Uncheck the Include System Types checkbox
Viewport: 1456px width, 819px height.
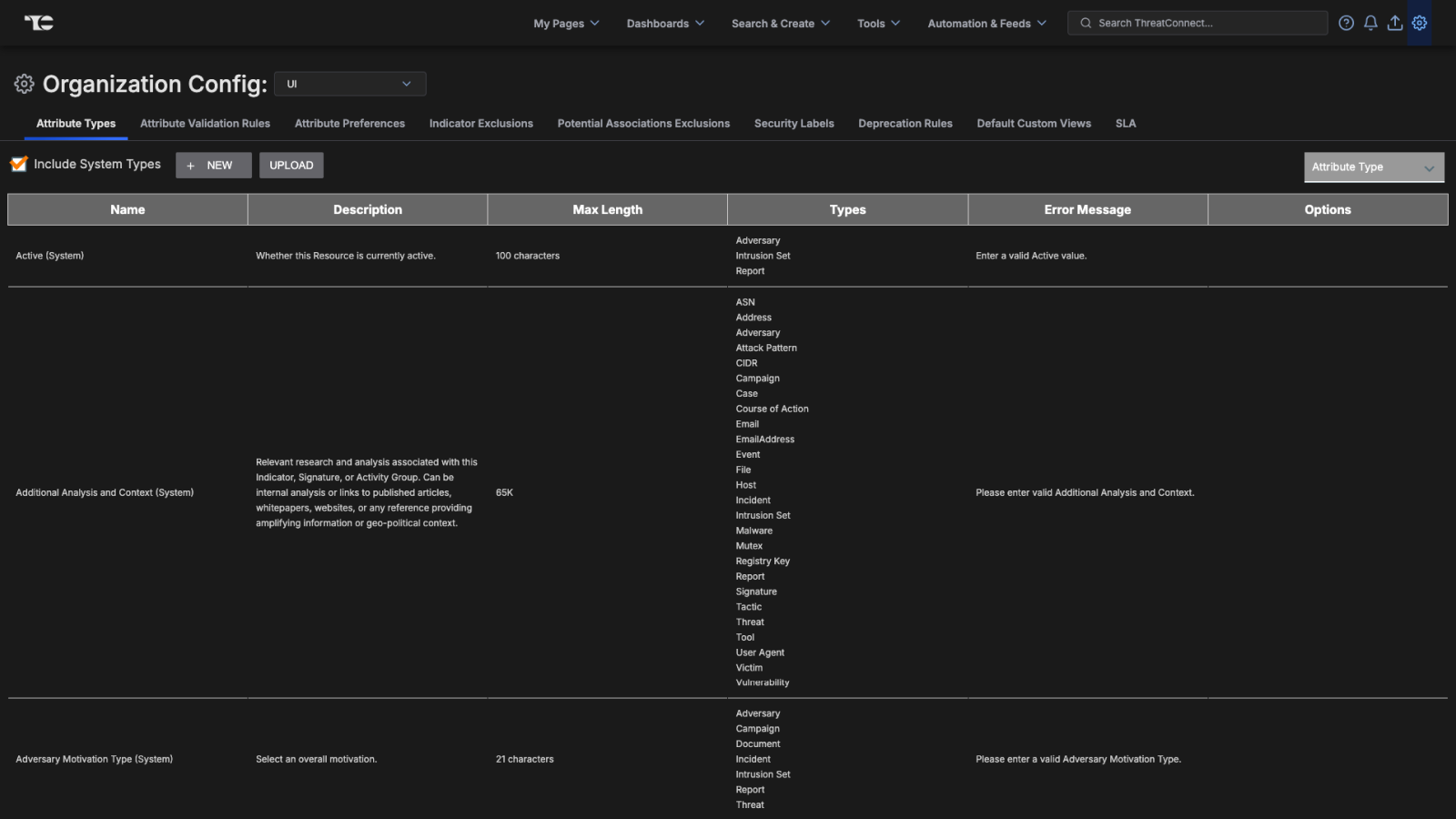(19, 164)
